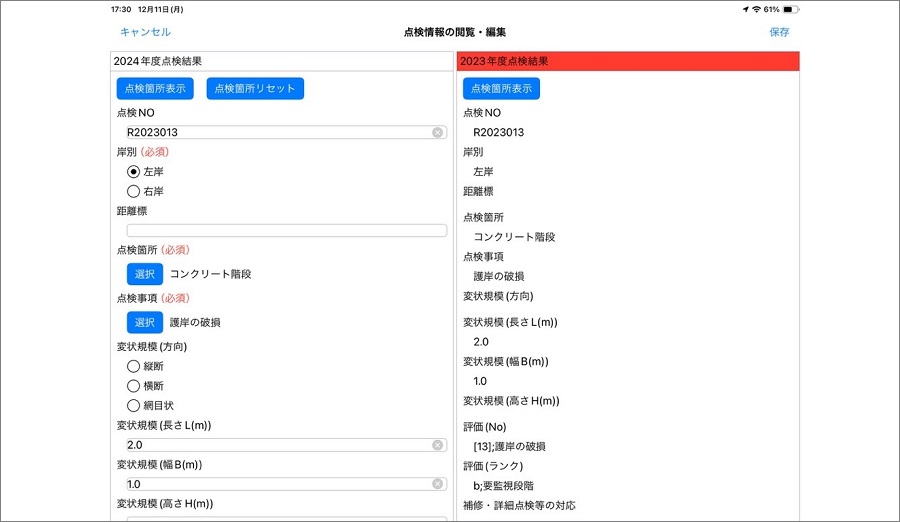The width and height of the screenshot is (900, 522).
Task: Tap 点検箇所表示 in 2024 panel
Action: 155,88
